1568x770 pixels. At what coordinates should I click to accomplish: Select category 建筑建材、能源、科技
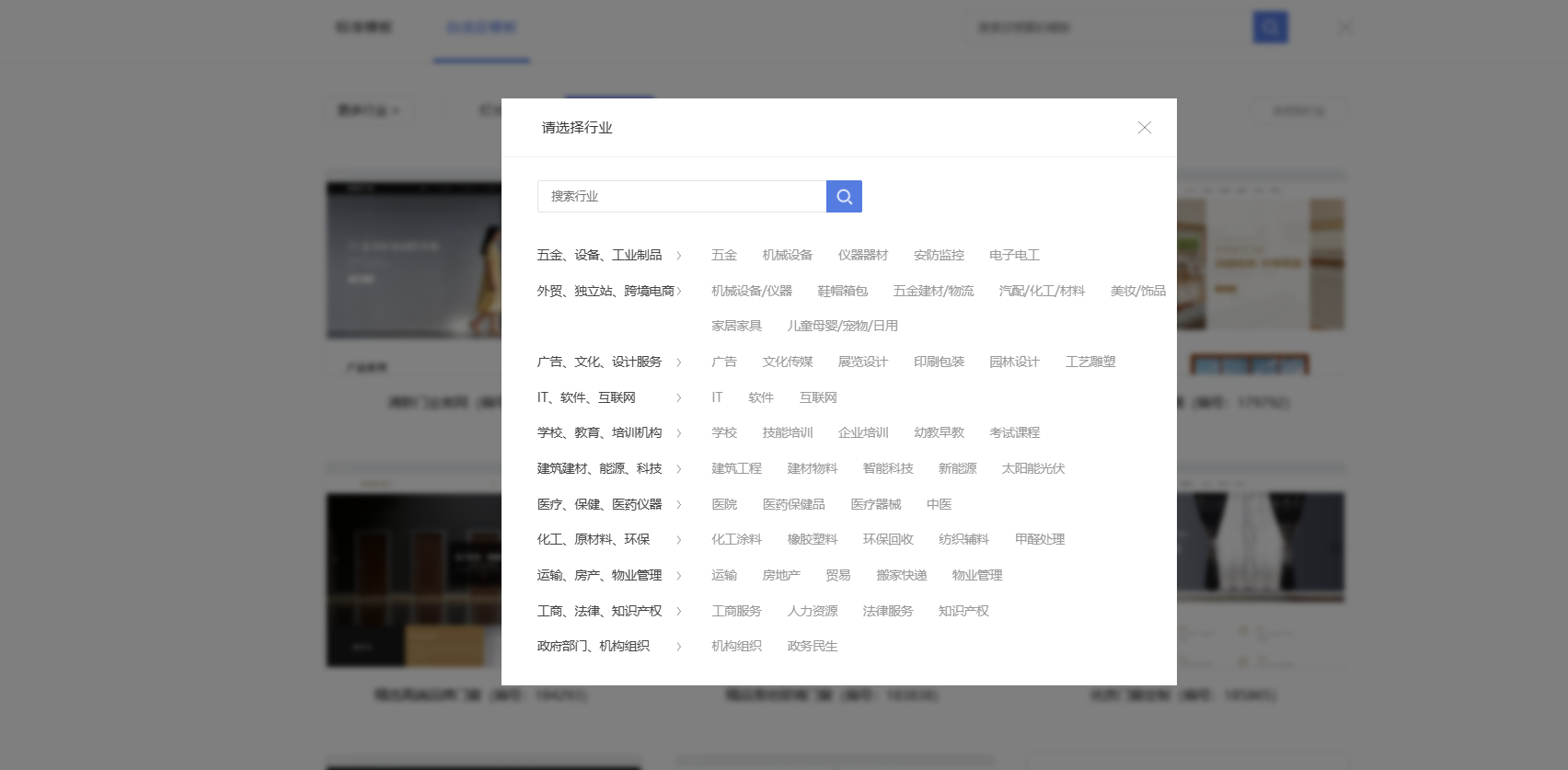(x=599, y=468)
